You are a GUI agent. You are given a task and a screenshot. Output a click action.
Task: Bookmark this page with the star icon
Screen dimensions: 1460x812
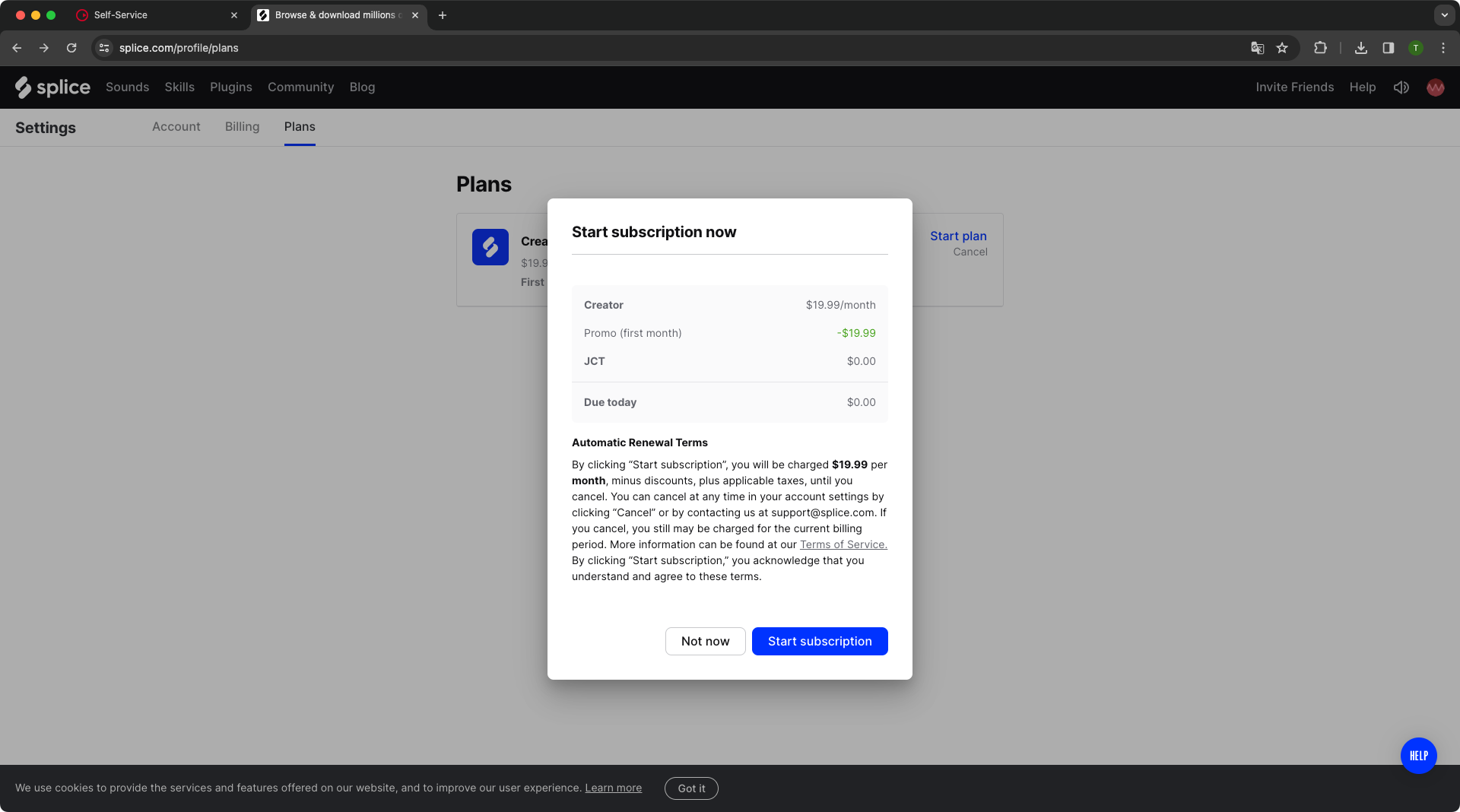1282,48
